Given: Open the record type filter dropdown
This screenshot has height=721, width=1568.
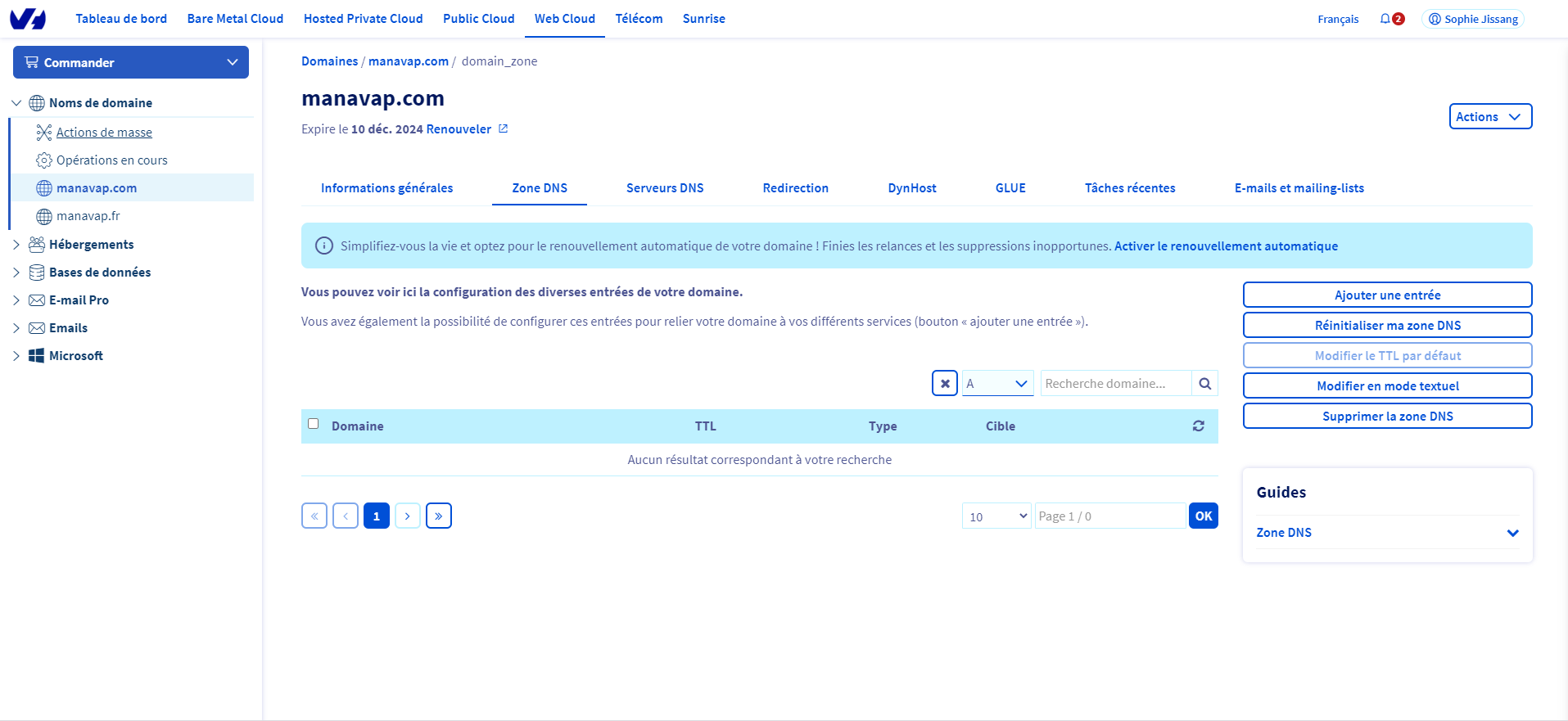Looking at the screenshot, I should pos(997,384).
